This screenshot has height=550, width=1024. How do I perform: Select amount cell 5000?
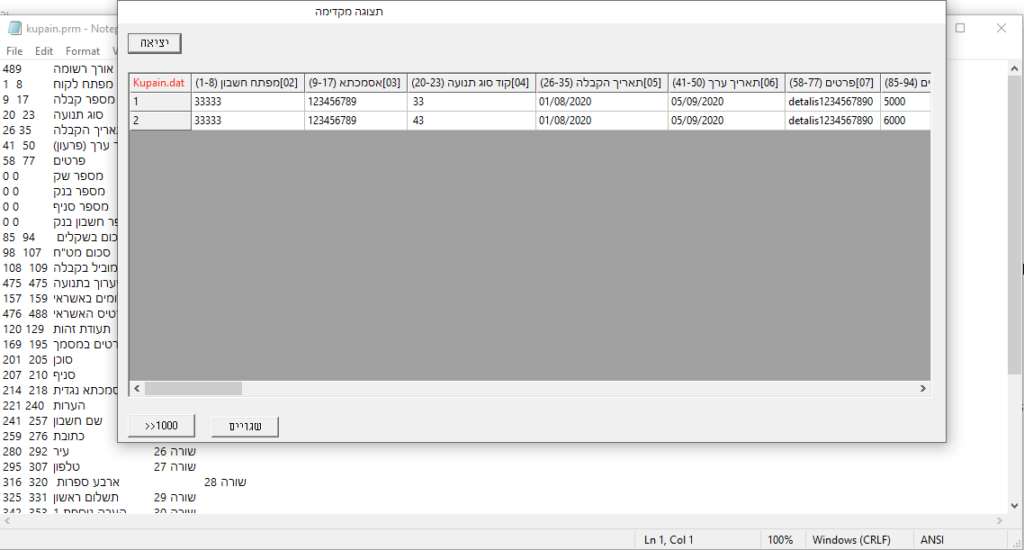click(905, 102)
